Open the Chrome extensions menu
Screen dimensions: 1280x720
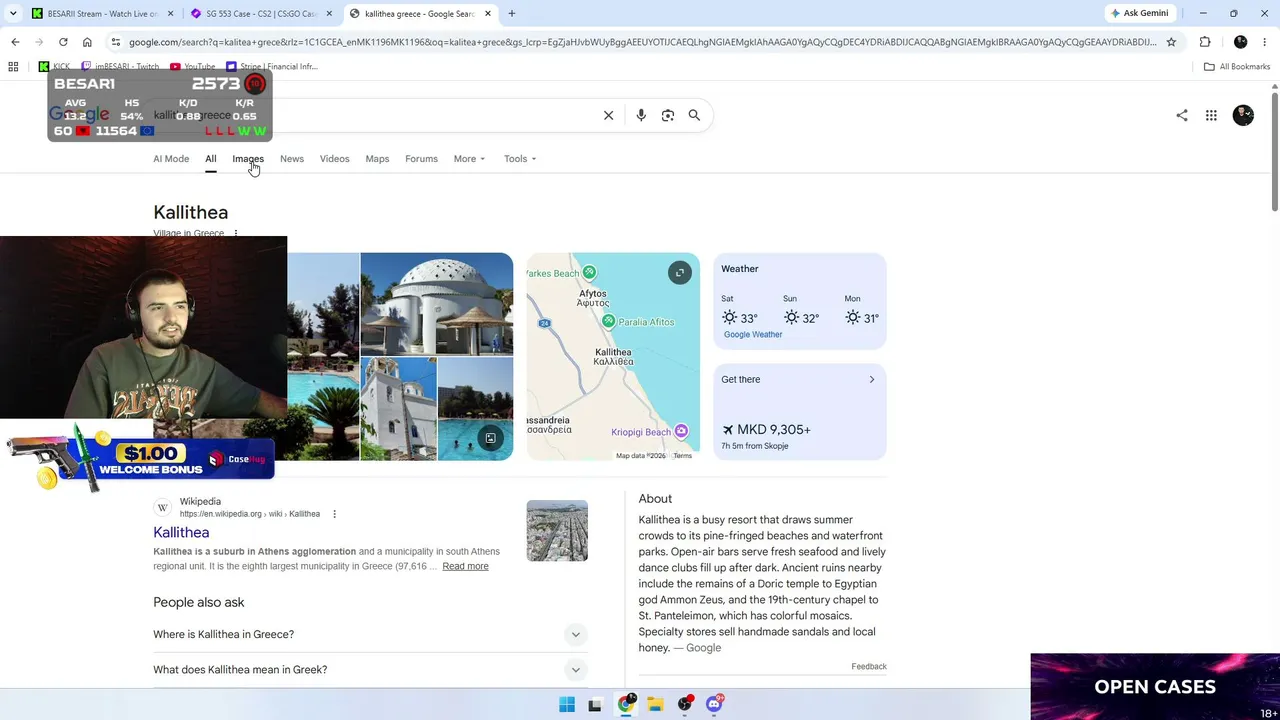click(1205, 42)
